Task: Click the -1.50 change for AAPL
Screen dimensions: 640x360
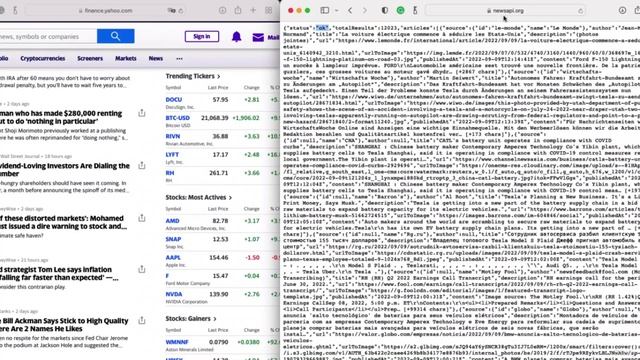Action: (253, 258)
